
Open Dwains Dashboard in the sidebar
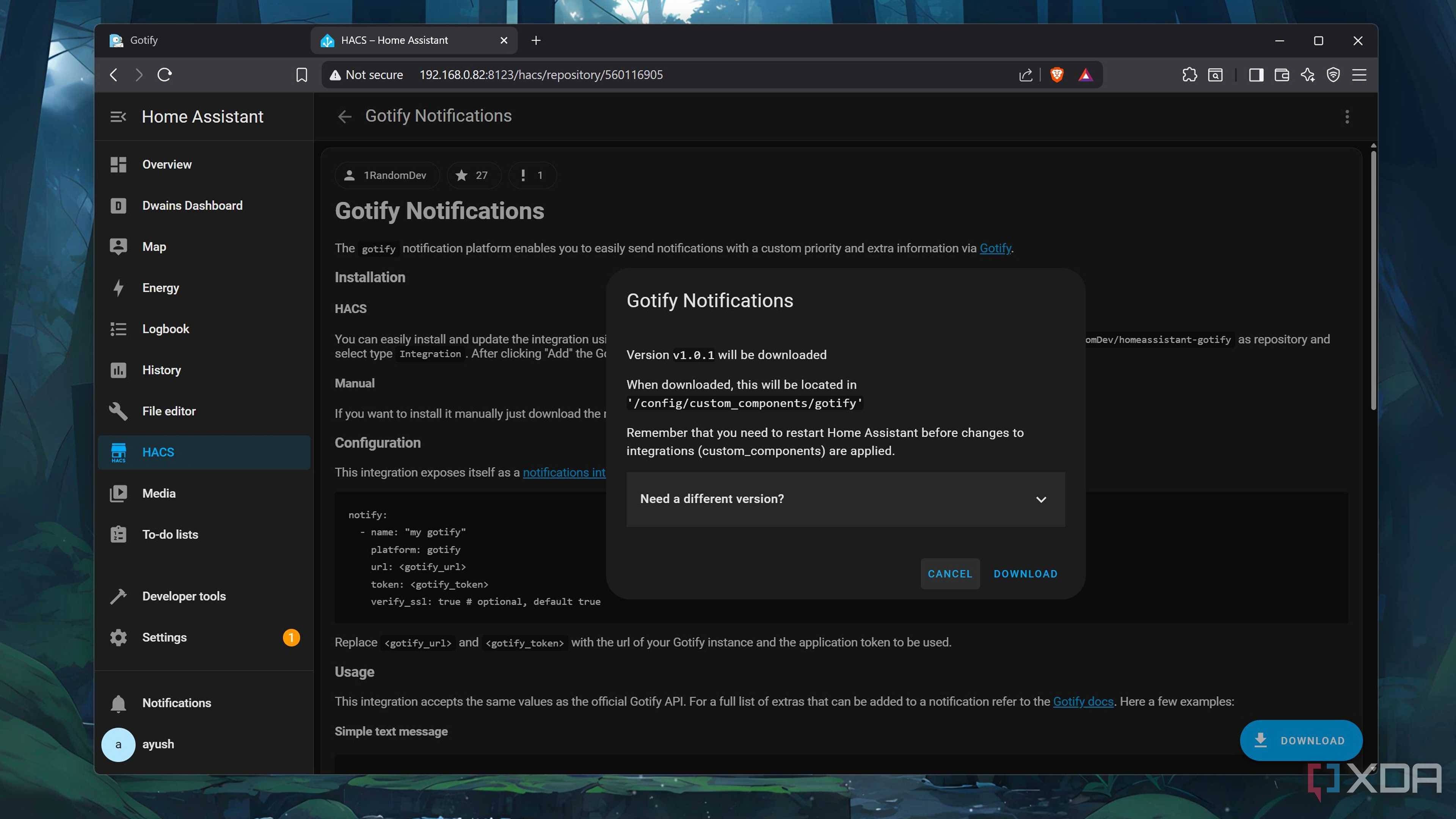coord(204,206)
